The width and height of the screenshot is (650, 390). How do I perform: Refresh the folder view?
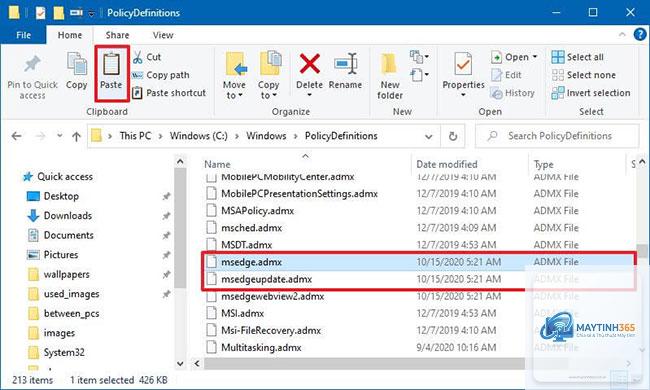tap(453, 136)
